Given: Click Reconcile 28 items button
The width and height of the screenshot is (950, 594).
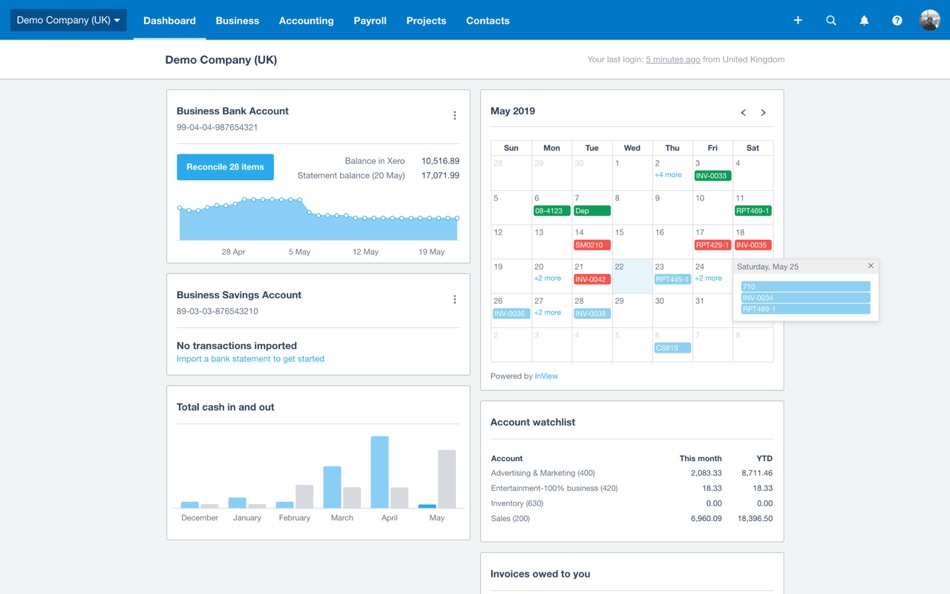Looking at the screenshot, I should click(x=225, y=167).
